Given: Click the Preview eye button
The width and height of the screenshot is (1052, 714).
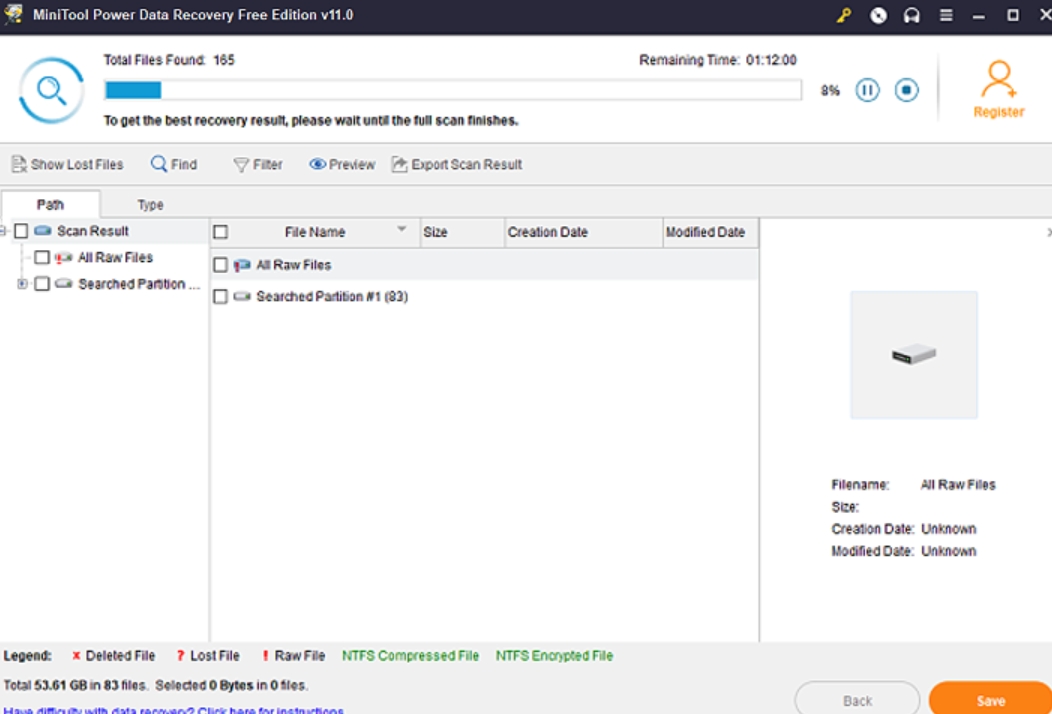Looking at the screenshot, I should click(341, 164).
